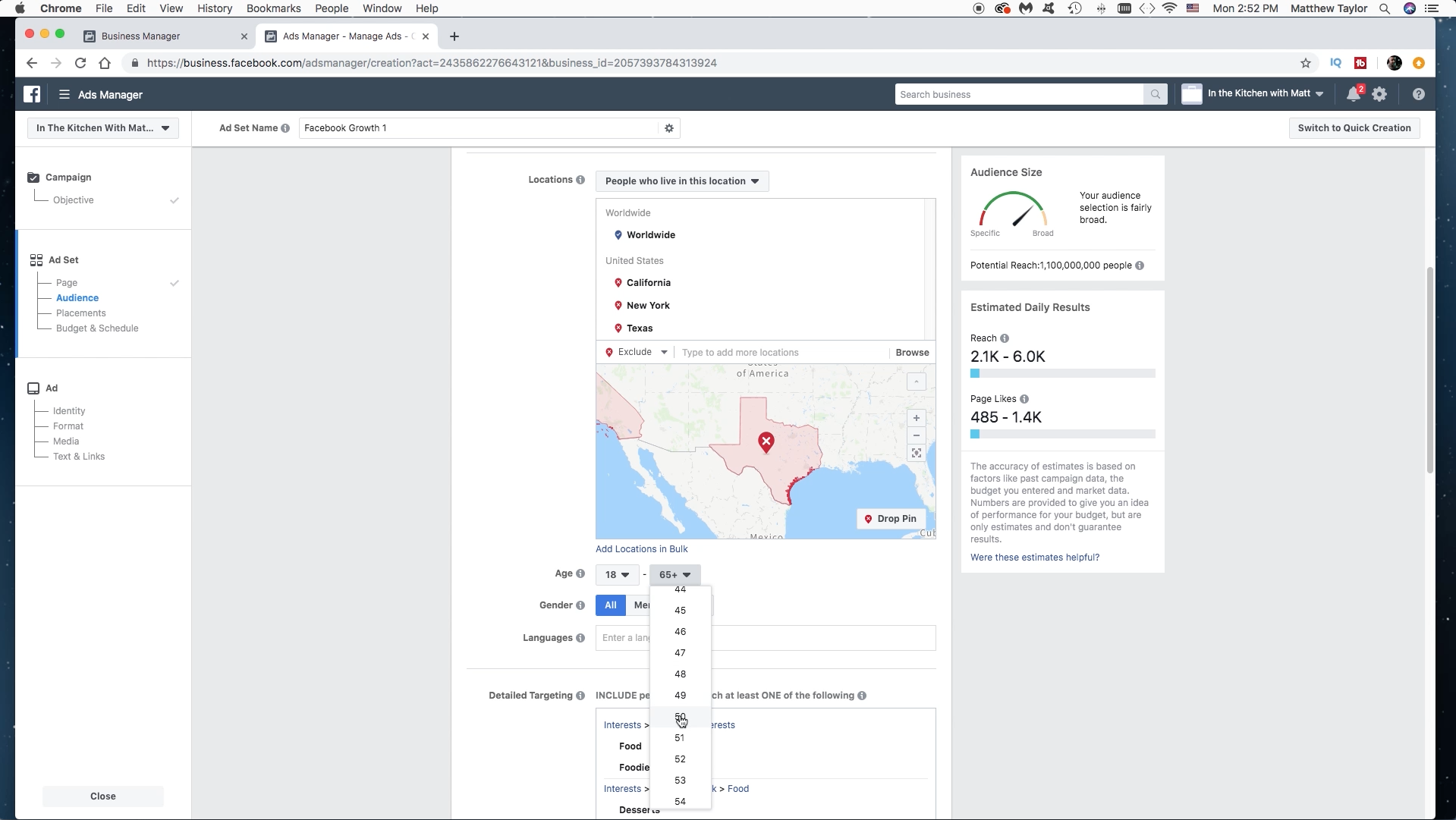Click the Search business field
The image size is (1456, 820).
(1019, 94)
